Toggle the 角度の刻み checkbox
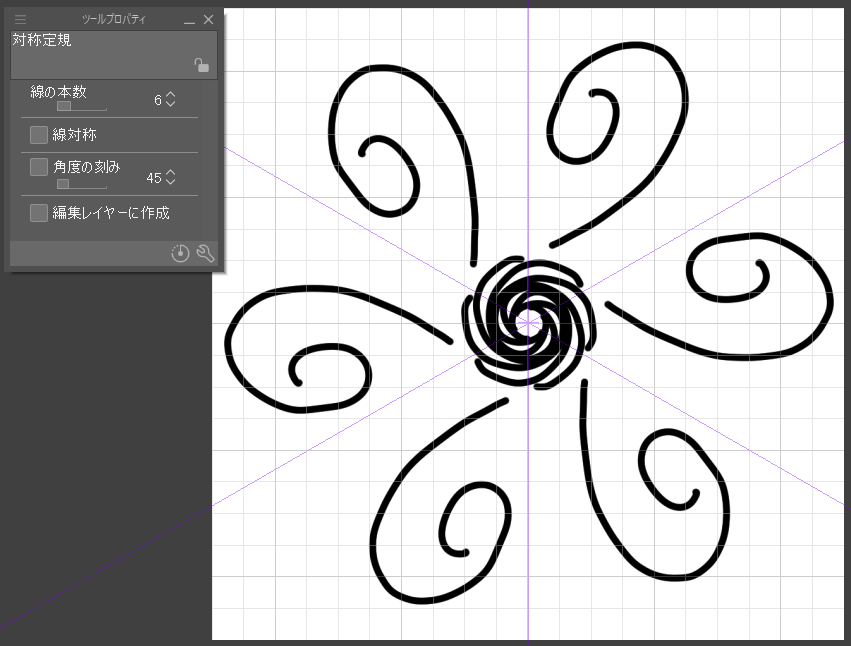851x646 pixels. click(x=39, y=167)
